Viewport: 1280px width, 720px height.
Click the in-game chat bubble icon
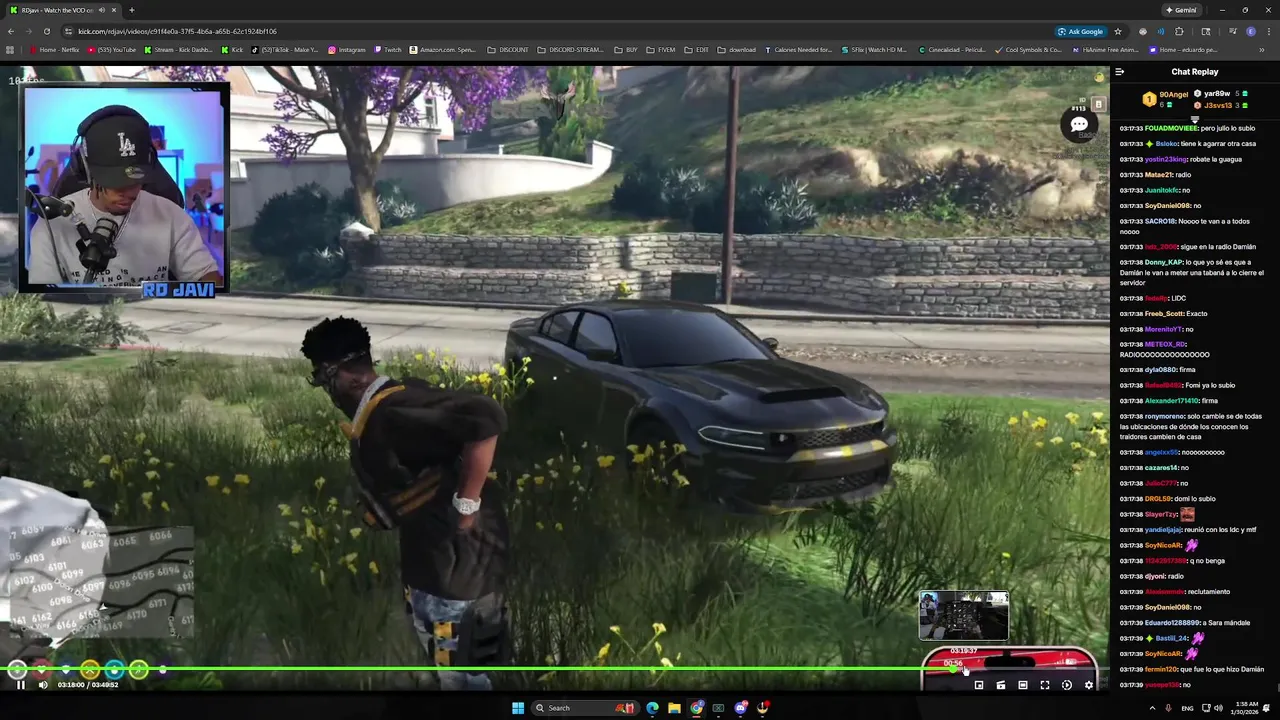pos(1079,125)
